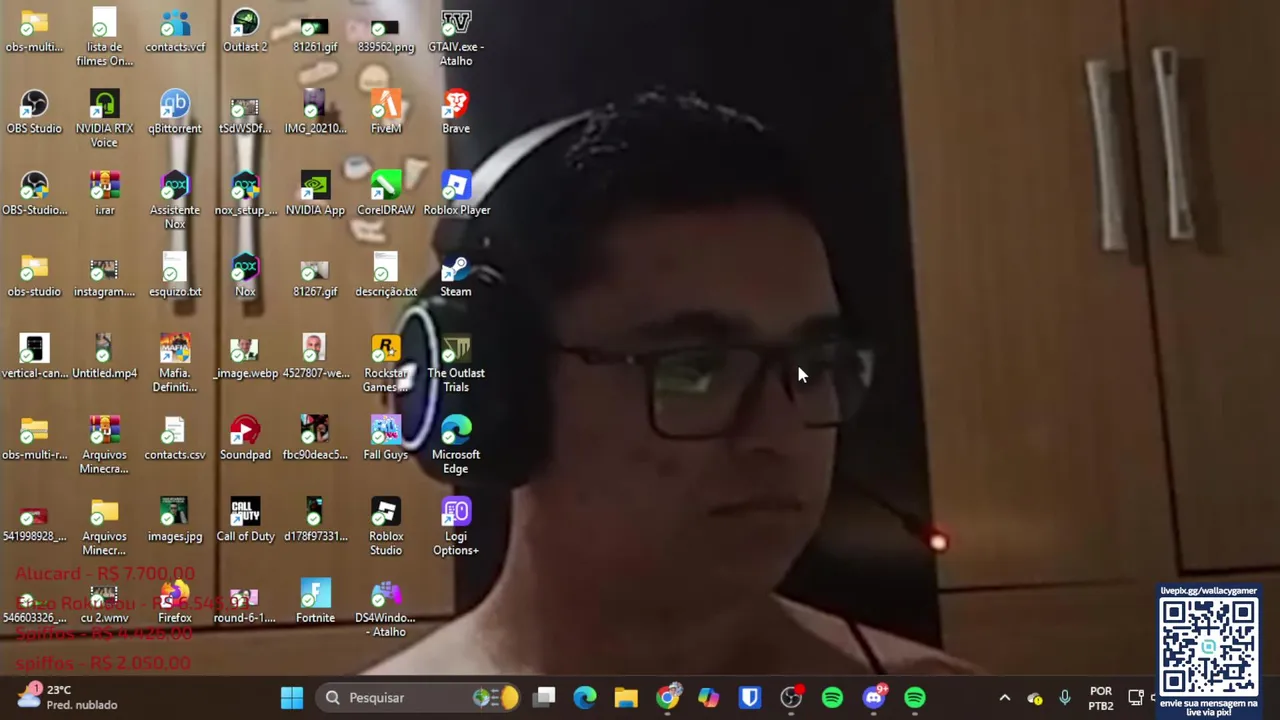Select the lista de filmes file

pos(104,38)
